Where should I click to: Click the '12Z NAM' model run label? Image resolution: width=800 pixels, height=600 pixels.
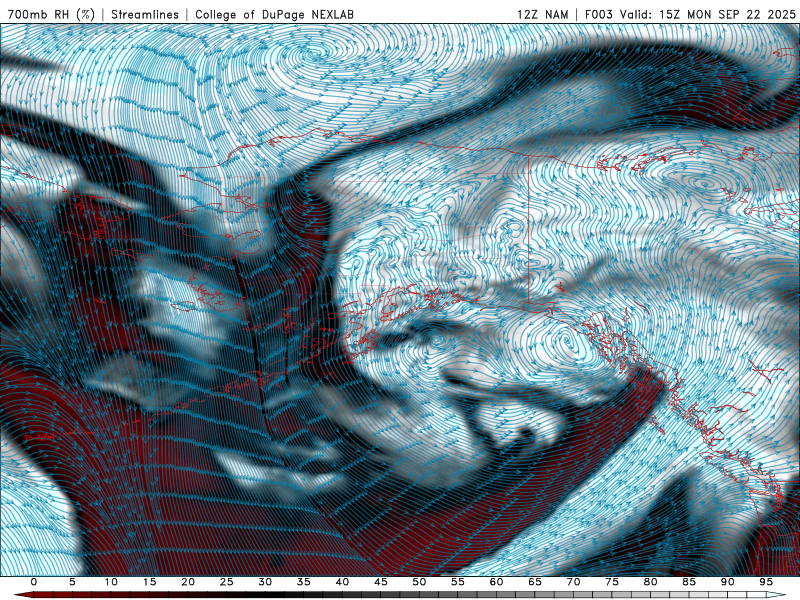(543, 15)
